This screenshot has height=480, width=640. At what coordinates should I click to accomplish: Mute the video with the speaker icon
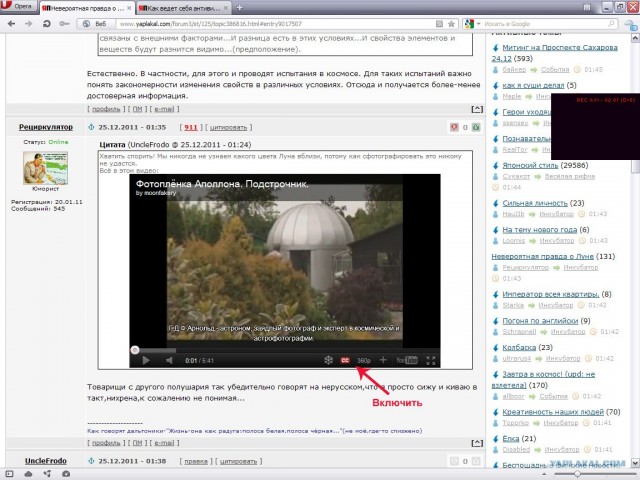tap(169, 360)
